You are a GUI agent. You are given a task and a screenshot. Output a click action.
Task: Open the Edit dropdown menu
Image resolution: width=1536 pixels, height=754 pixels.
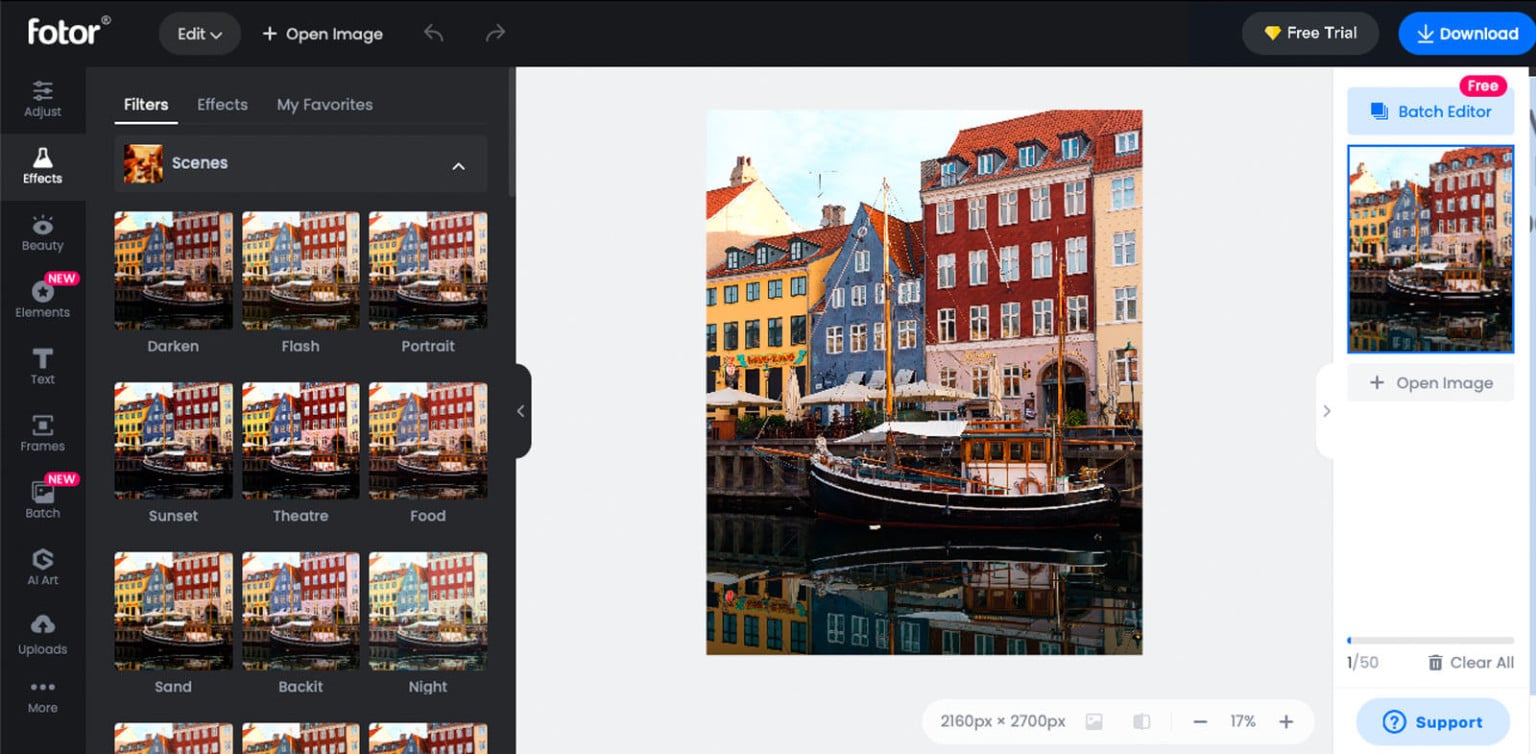pos(199,33)
